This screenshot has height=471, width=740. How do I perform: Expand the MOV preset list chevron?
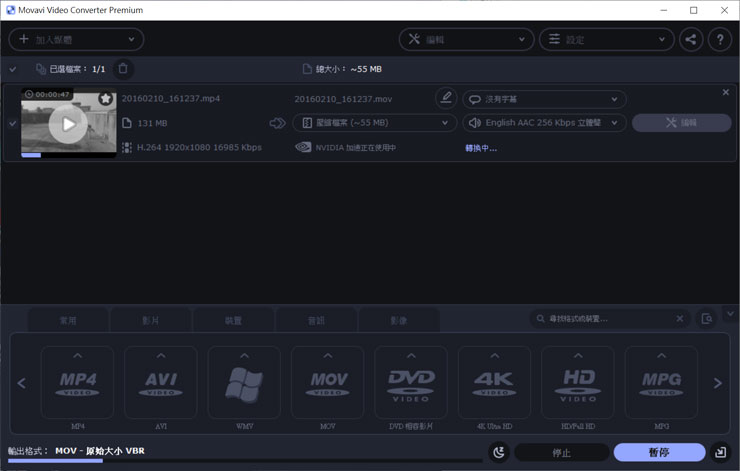click(328, 355)
